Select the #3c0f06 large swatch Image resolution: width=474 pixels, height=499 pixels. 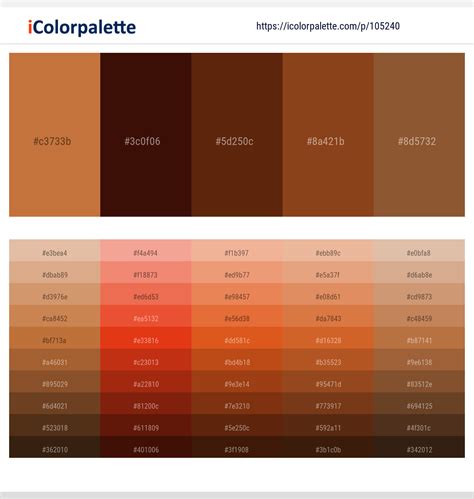(146, 135)
